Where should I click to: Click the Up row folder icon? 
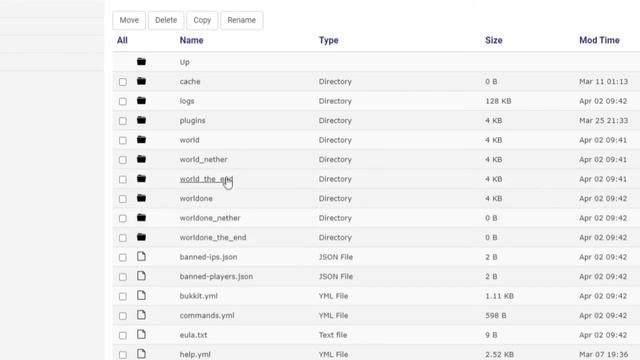pos(141,62)
